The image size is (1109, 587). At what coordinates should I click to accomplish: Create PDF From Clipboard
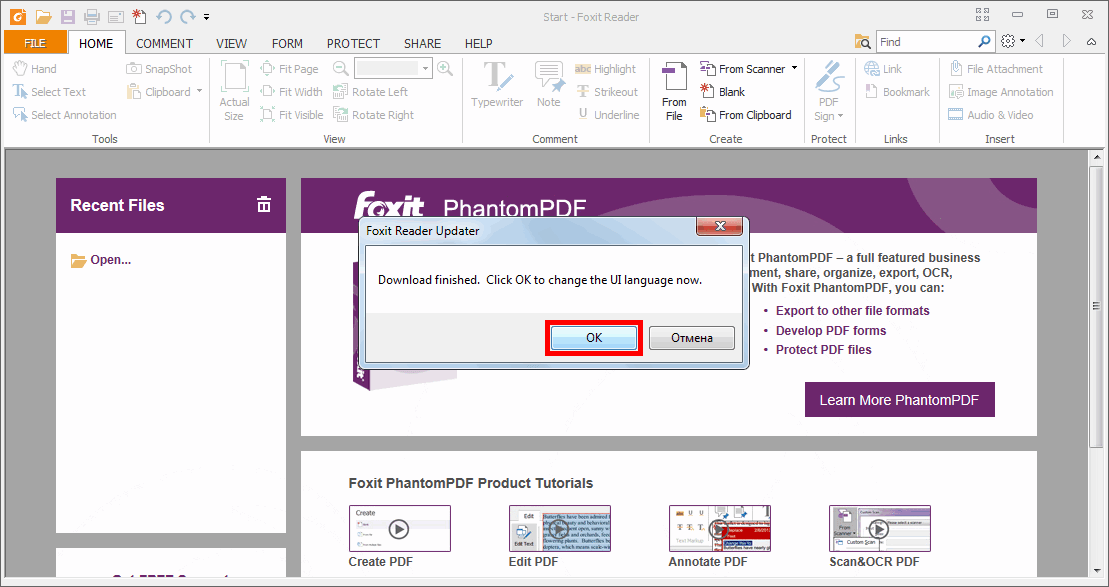(x=745, y=115)
